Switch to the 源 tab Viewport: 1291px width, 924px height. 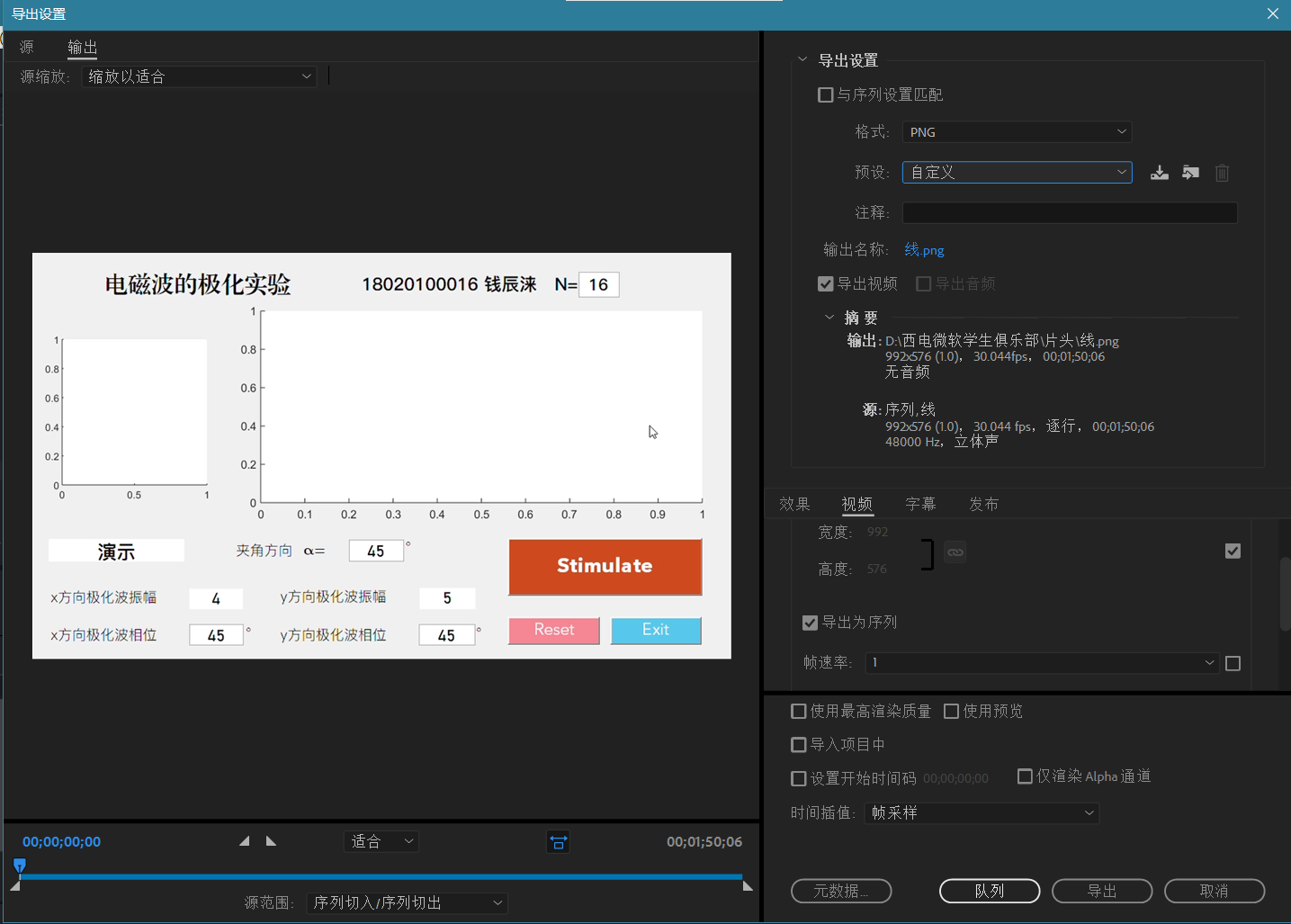pyautogui.click(x=26, y=47)
